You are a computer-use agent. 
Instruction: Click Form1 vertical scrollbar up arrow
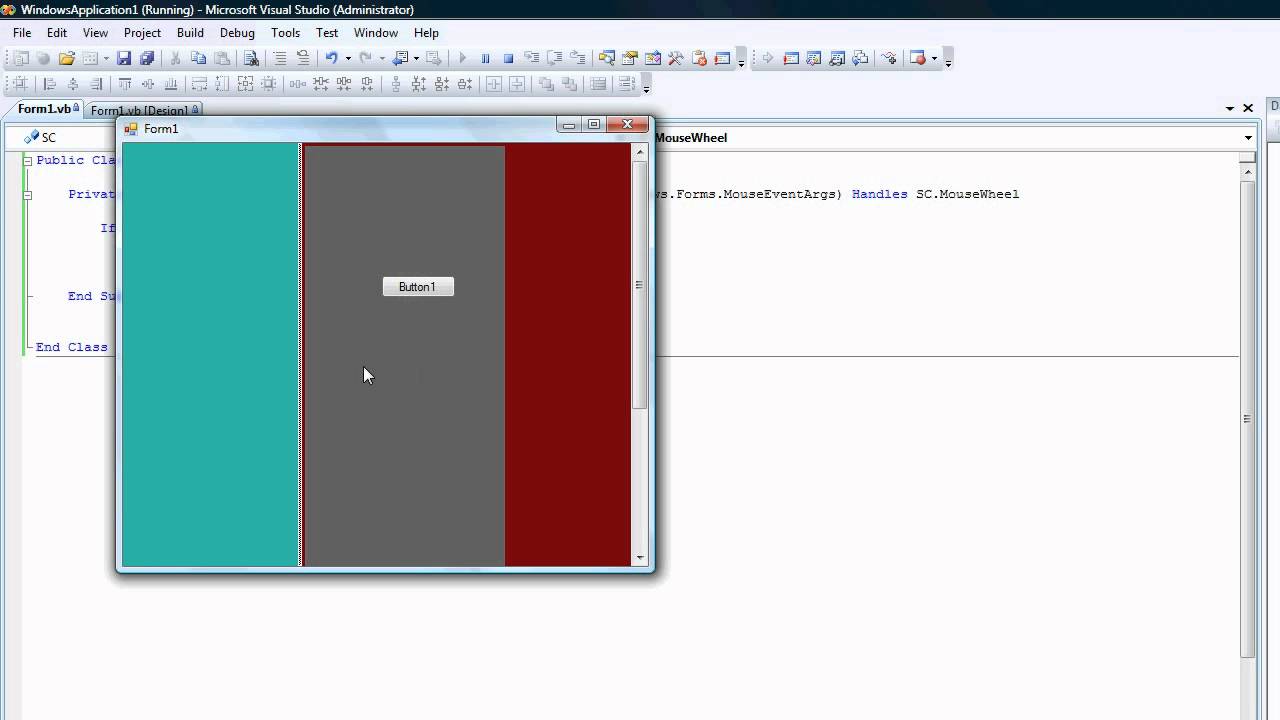pos(640,152)
